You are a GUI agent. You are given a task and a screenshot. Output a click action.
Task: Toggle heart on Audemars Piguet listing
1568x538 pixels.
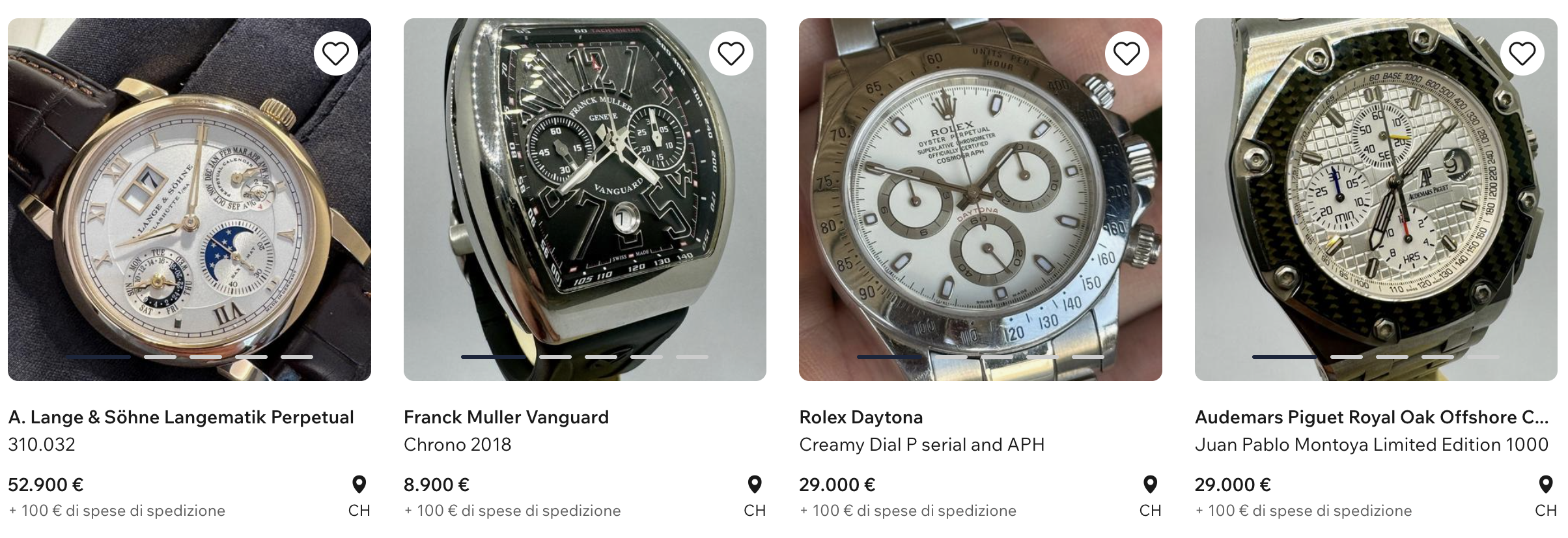[1522, 53]
